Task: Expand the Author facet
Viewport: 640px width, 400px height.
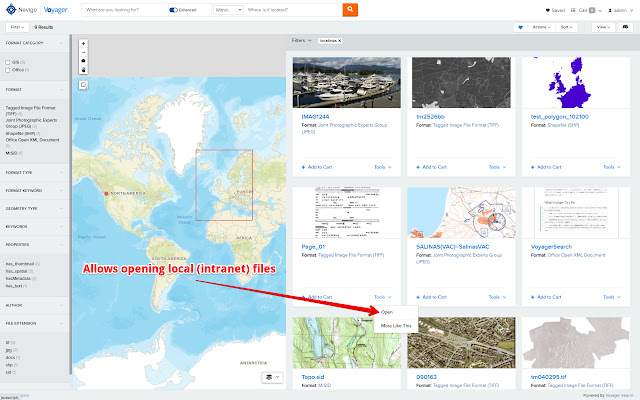Action: pos(61,305)
